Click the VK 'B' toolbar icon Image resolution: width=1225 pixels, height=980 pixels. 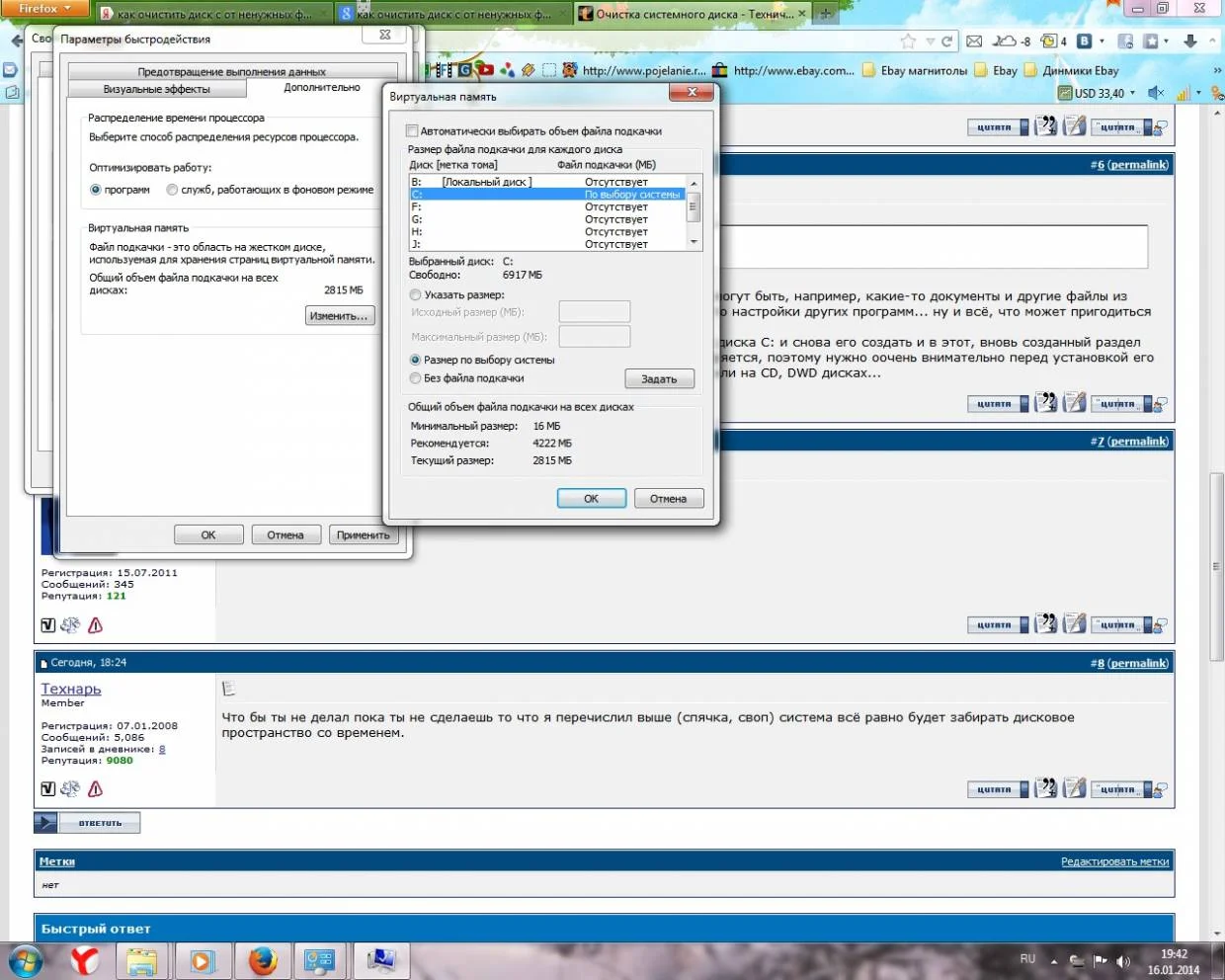click(1084, 41)
